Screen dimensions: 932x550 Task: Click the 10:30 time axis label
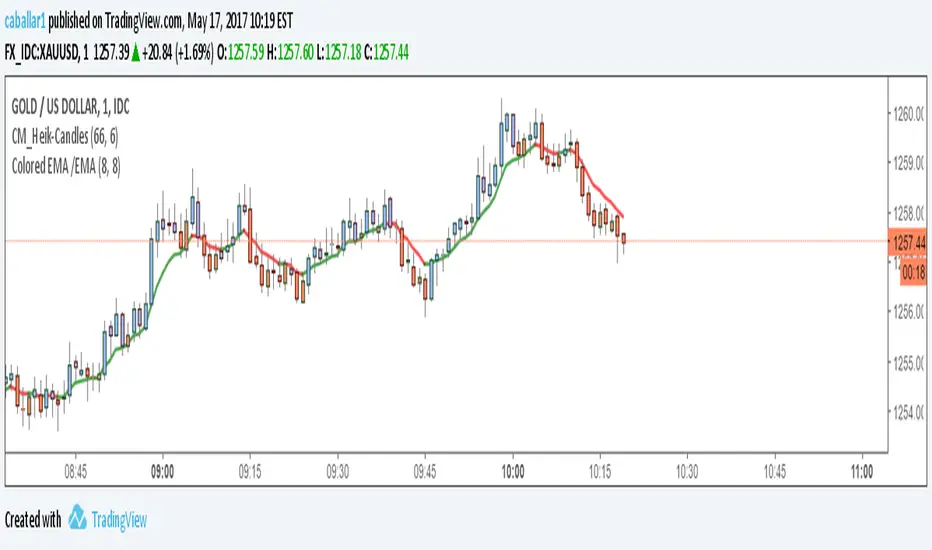(687, 472)
